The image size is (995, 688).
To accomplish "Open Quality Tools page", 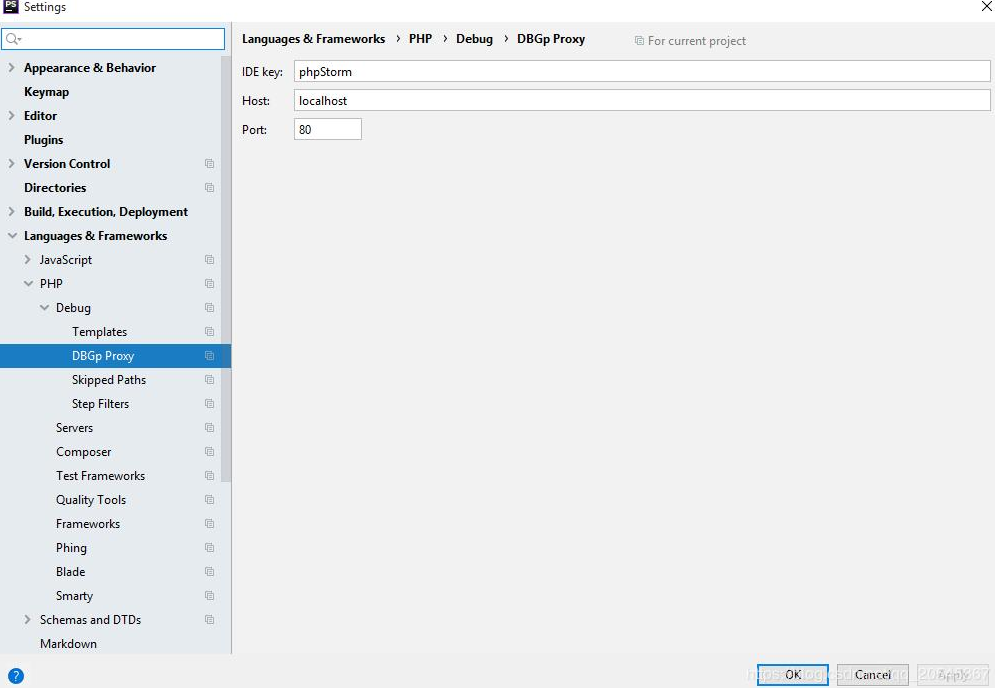I will point(91,500).
